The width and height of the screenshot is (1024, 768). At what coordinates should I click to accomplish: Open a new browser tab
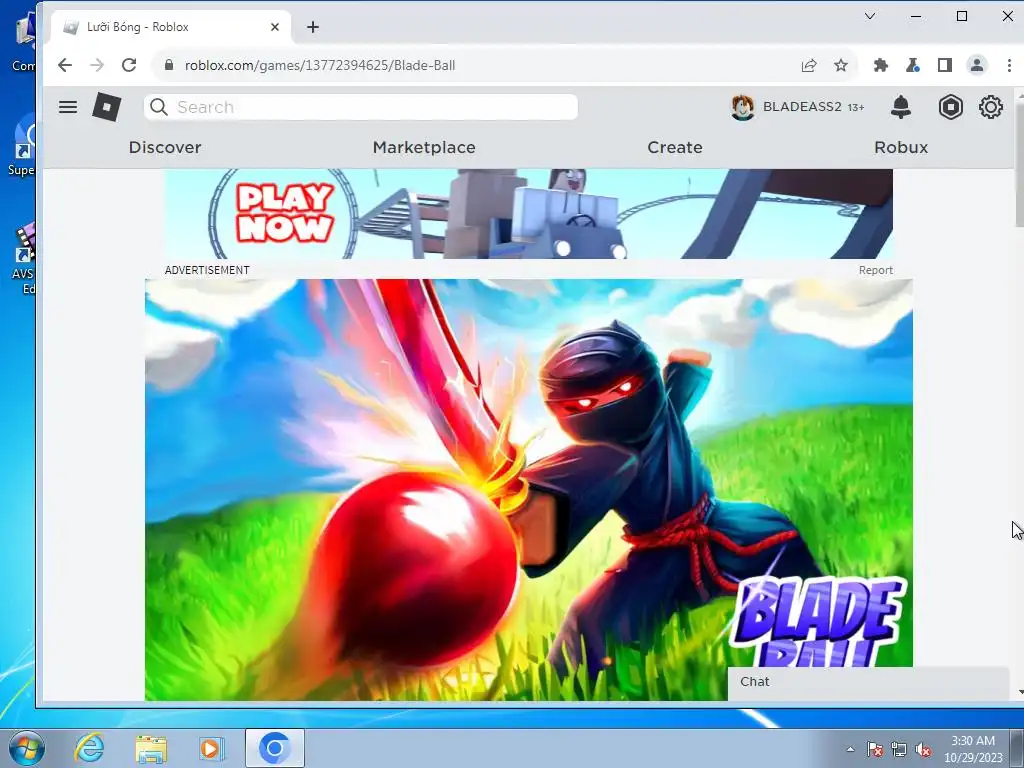tap(313, 27)
